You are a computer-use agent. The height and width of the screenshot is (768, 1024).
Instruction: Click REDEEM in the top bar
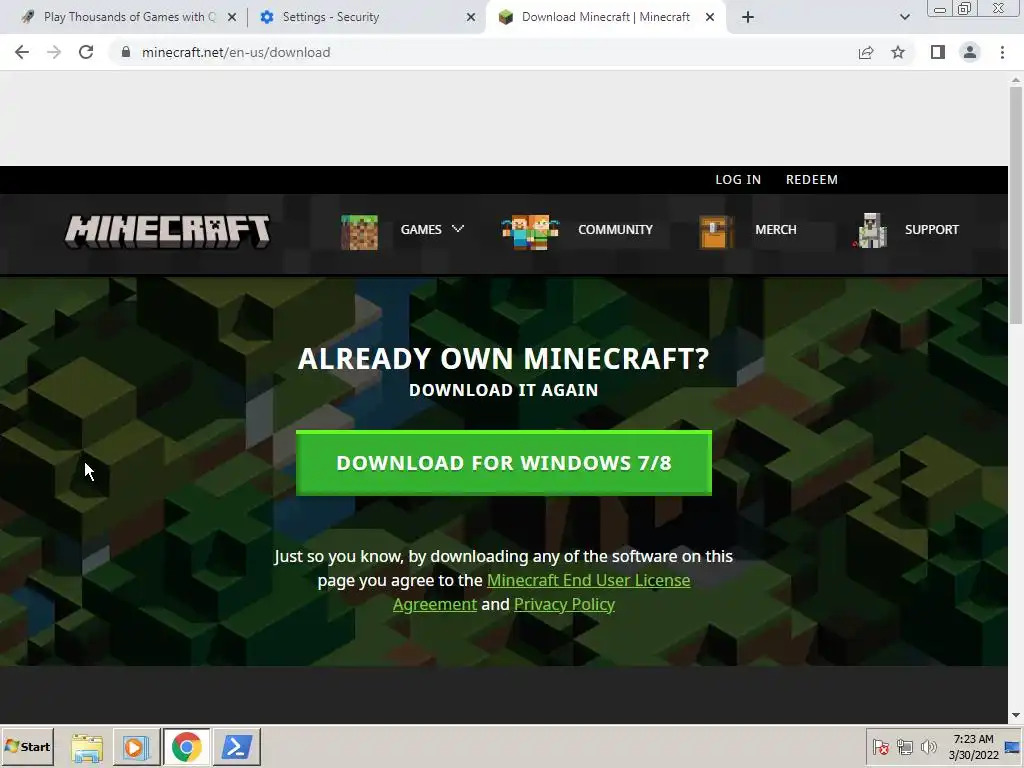point(812,180)
